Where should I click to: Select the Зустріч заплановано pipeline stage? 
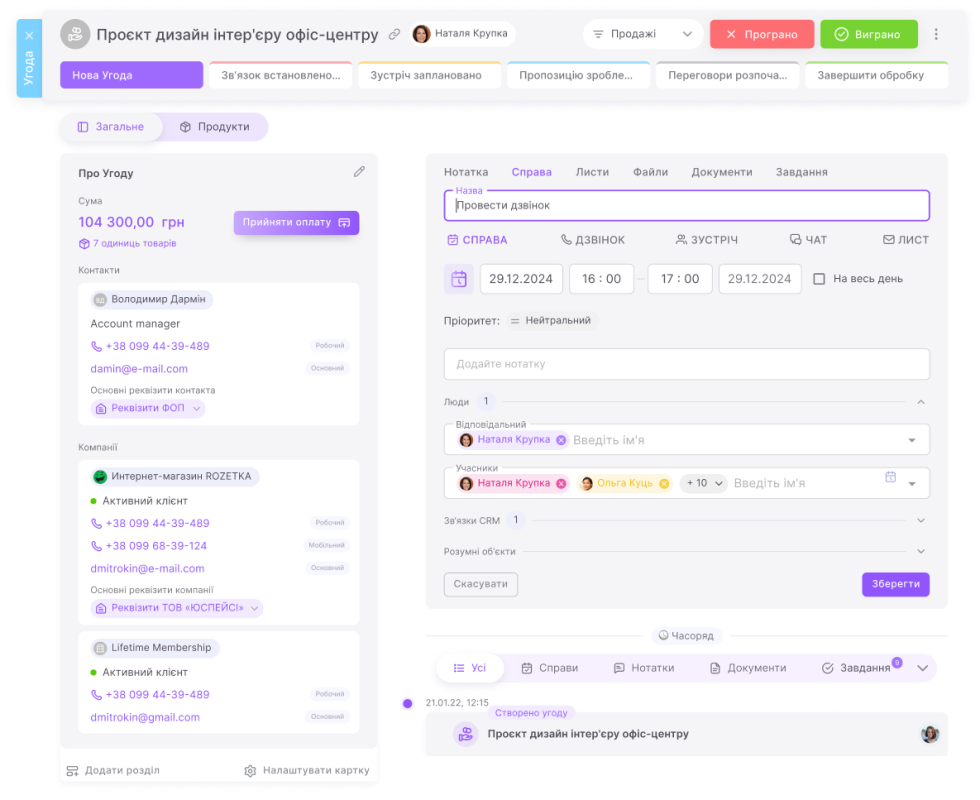click(427, 75)
